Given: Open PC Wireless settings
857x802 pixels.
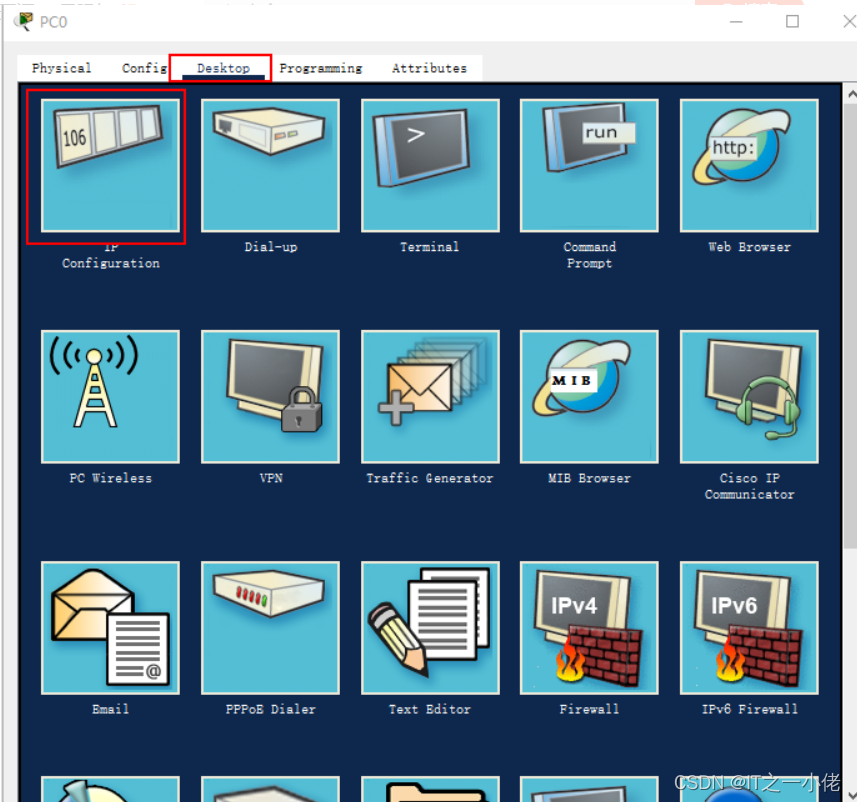Looking at the screenshot, I should point(110,396).
